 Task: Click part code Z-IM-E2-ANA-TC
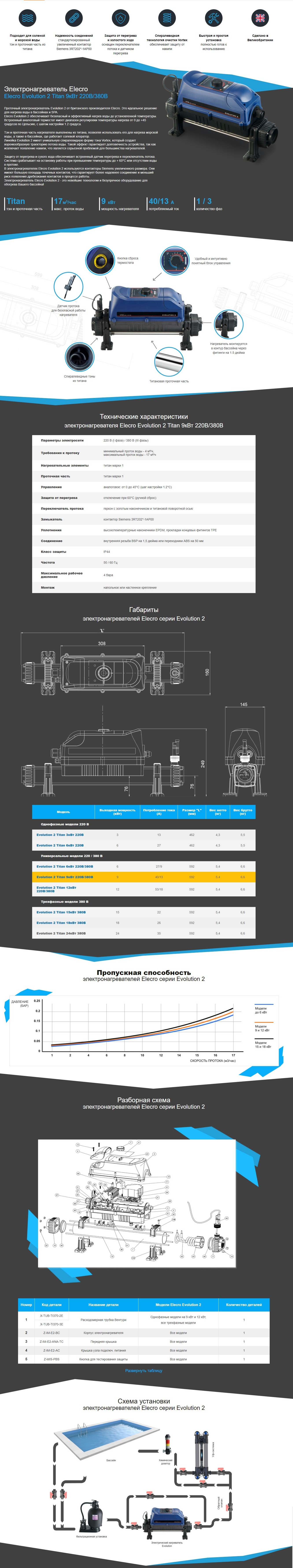coord(52,1342)
